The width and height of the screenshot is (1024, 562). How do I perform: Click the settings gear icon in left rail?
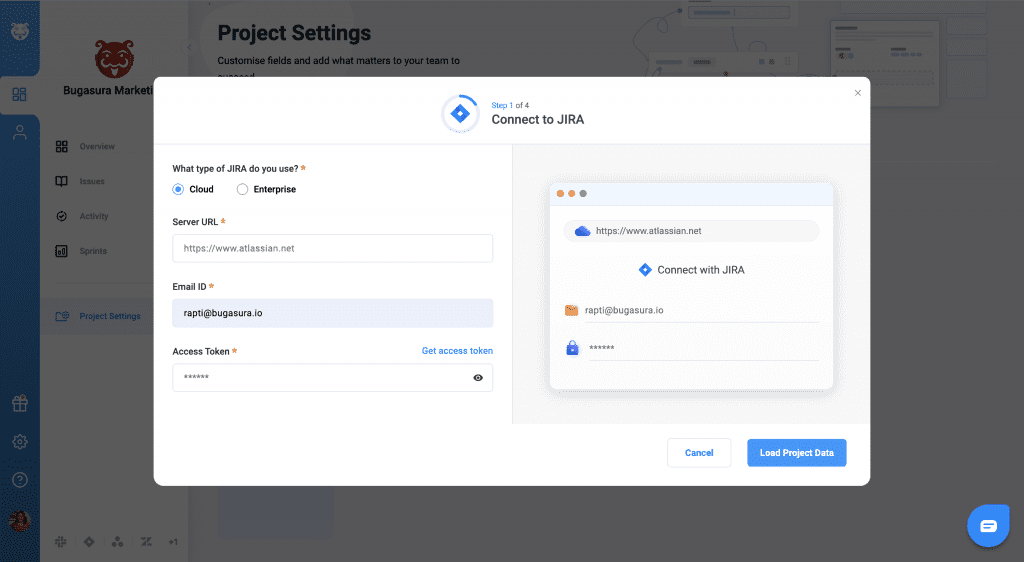tap(20, 442)
